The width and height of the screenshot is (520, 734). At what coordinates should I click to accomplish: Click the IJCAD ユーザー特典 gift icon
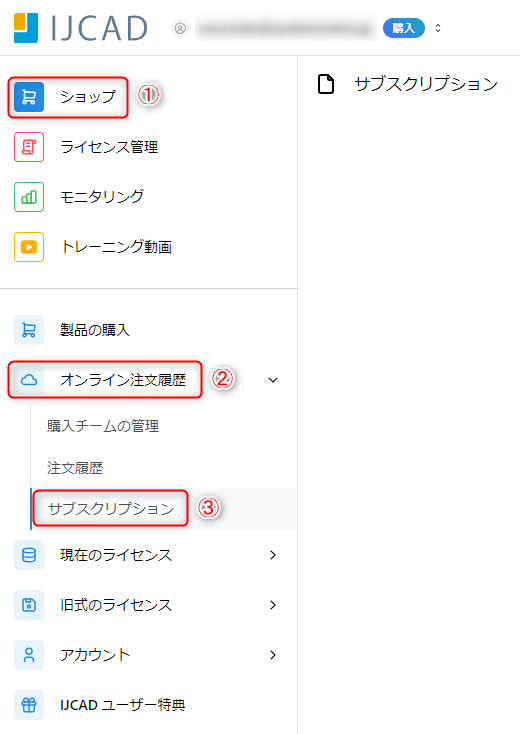click(29, 705)
